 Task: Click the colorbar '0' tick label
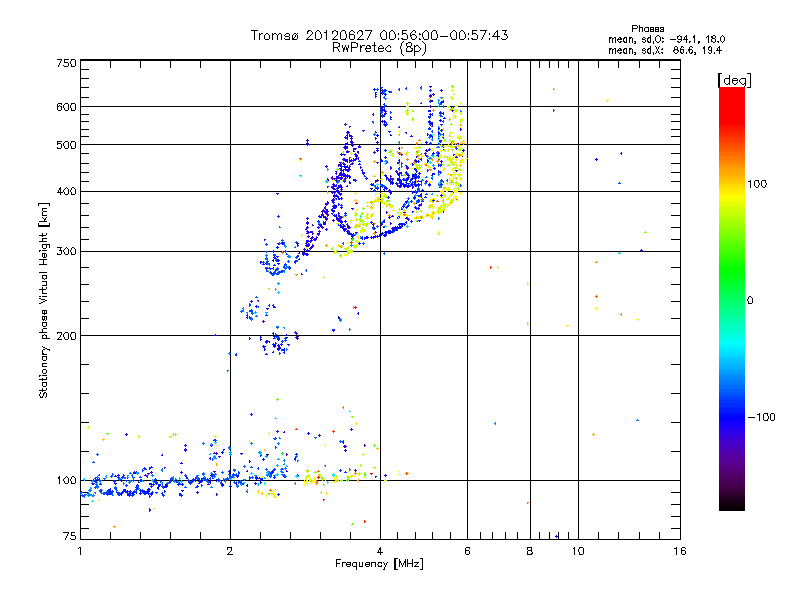tap(750, 301)
